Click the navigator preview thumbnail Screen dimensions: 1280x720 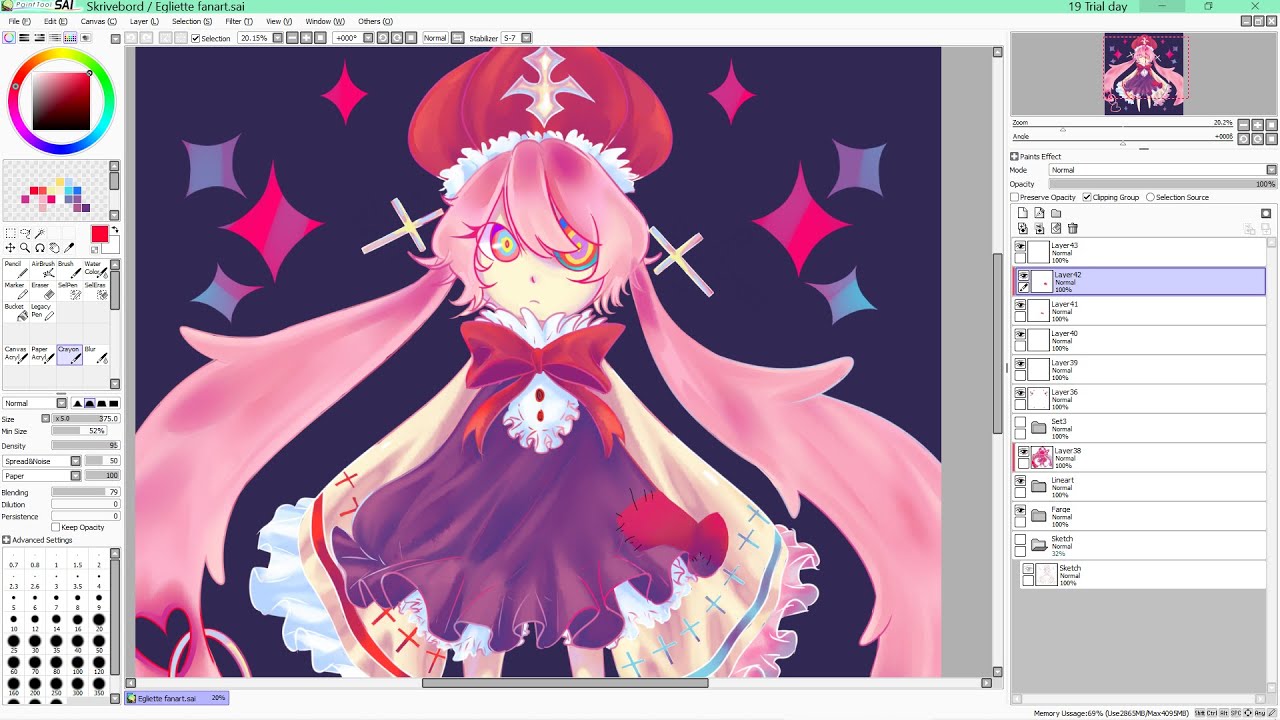coord(1144,74)
